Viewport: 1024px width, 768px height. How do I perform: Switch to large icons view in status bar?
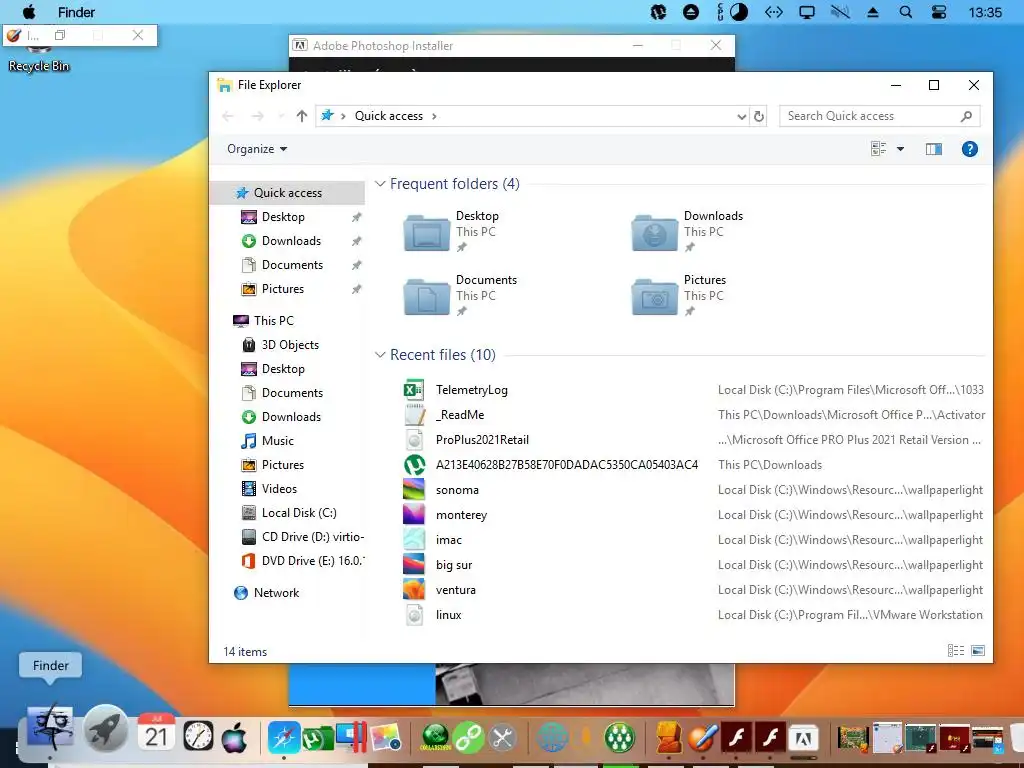[978, 650]
